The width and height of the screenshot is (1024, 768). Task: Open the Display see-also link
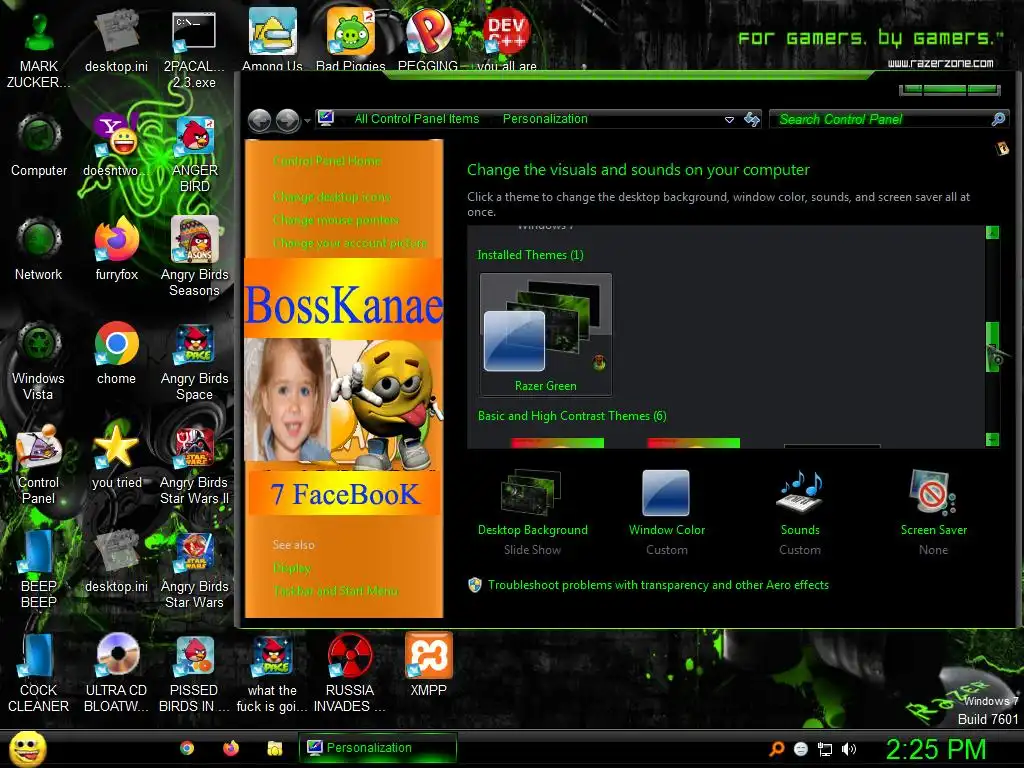tap(291, 568)
